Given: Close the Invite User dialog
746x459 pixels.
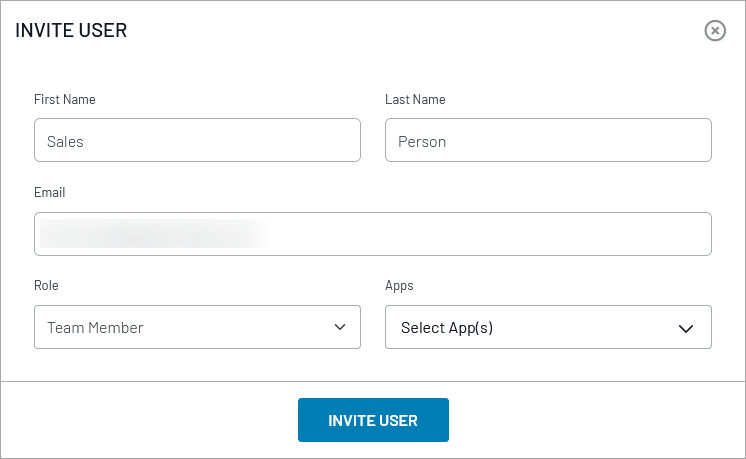Looking at the screenshot, I should click(x=715, y=31).
